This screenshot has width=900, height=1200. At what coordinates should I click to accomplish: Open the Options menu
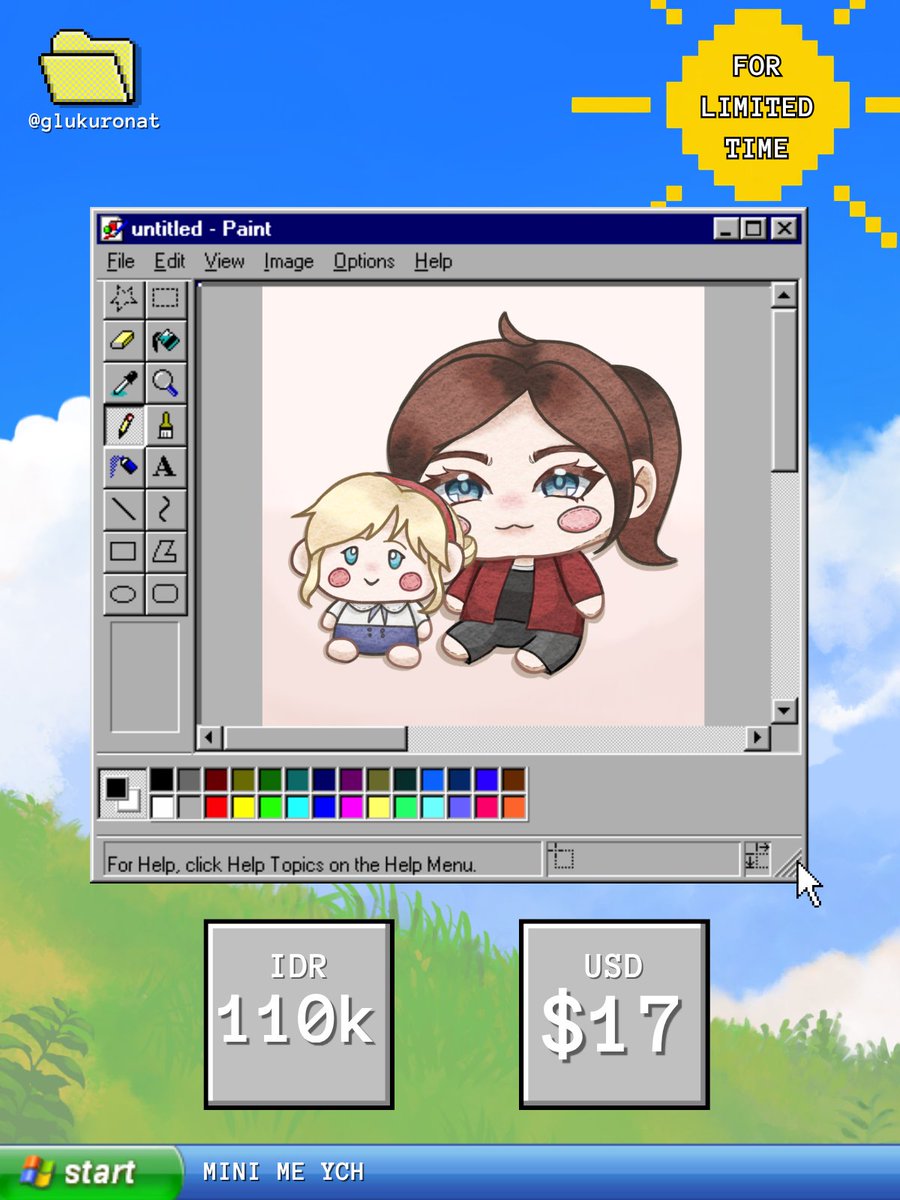(364, 262)
